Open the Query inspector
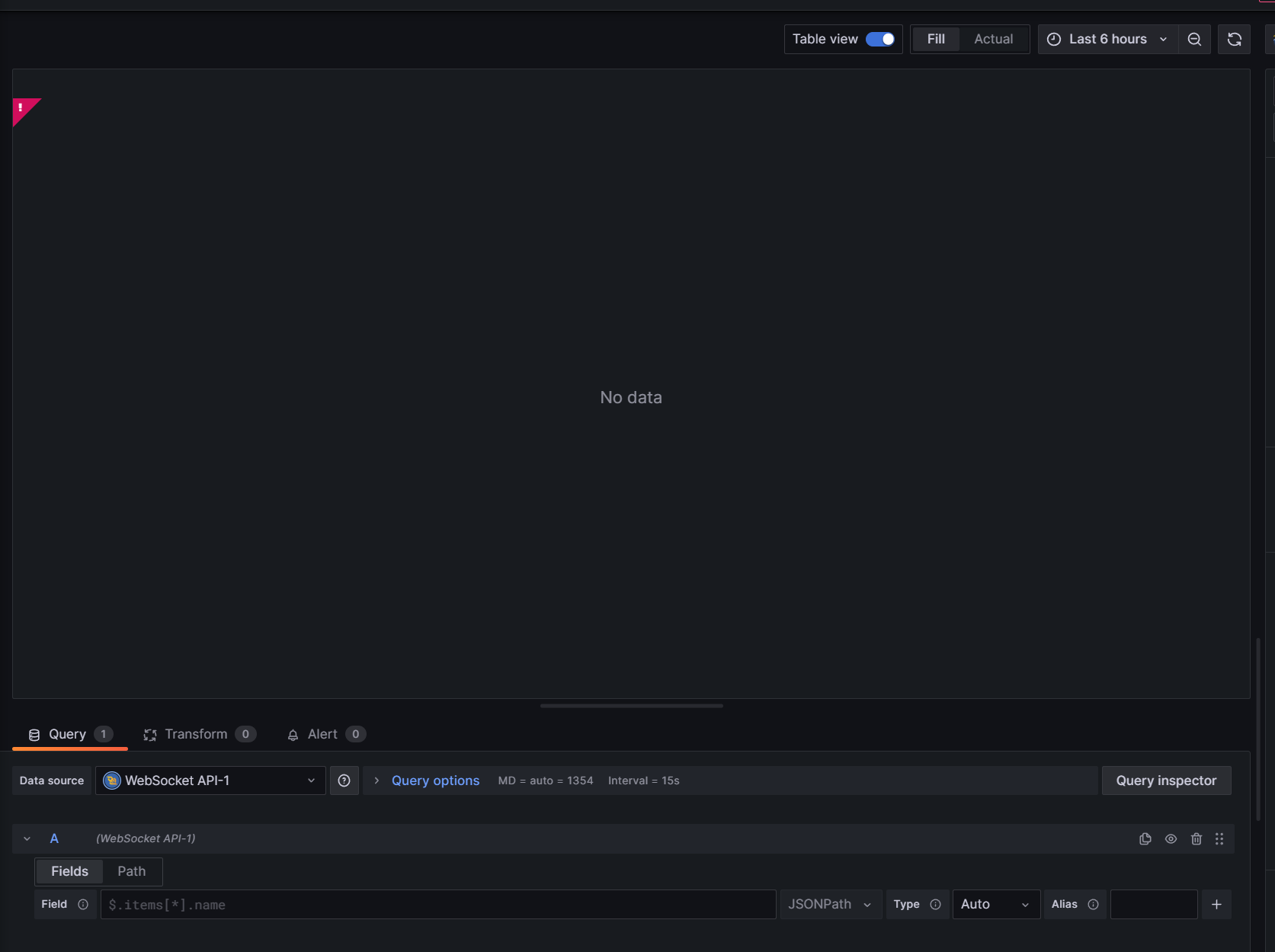This screenshot has height=952, width=1275. click(1166, 781)
